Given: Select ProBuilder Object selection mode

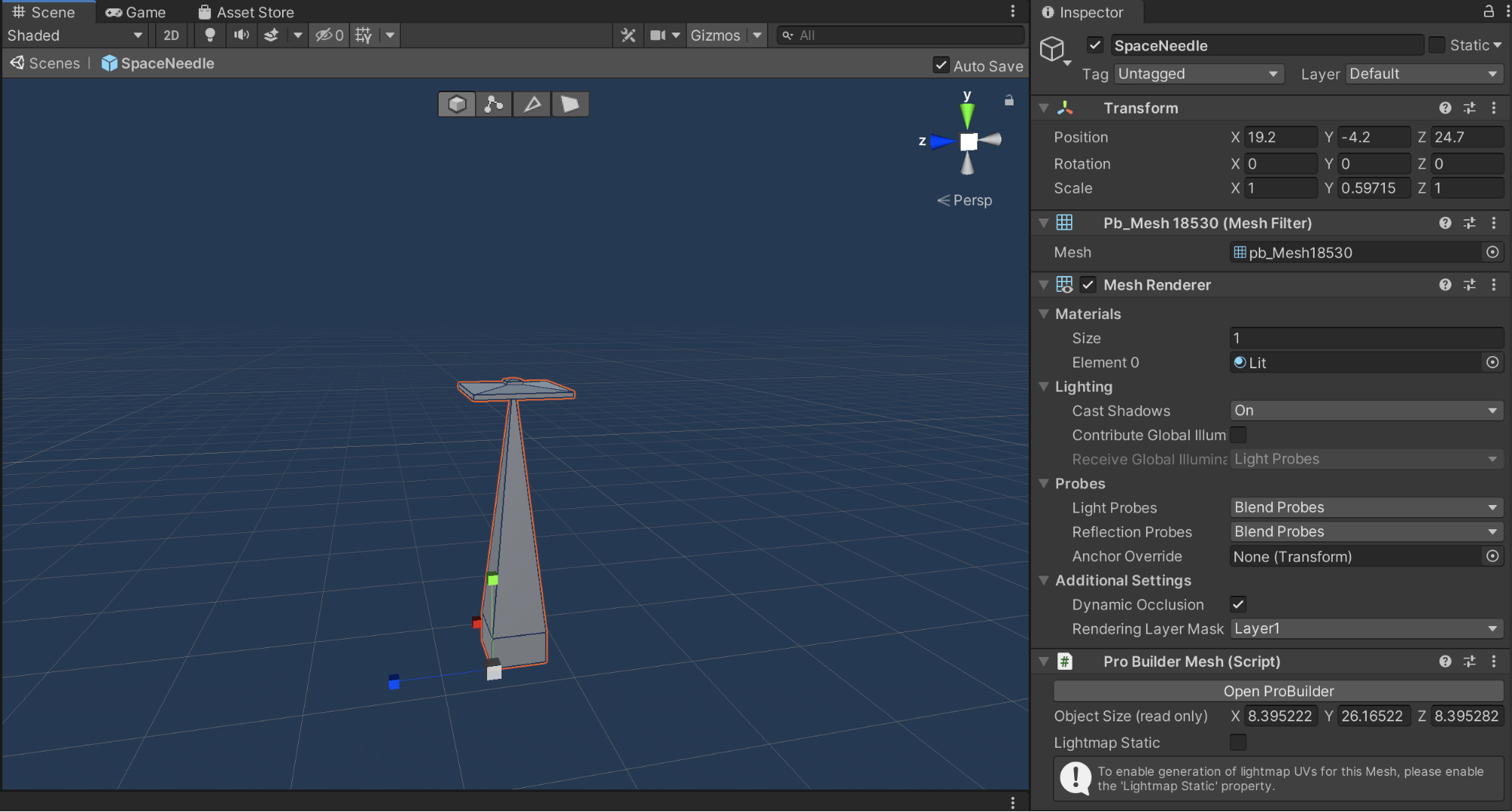Looking at the screenshot, I should [457, 104].
